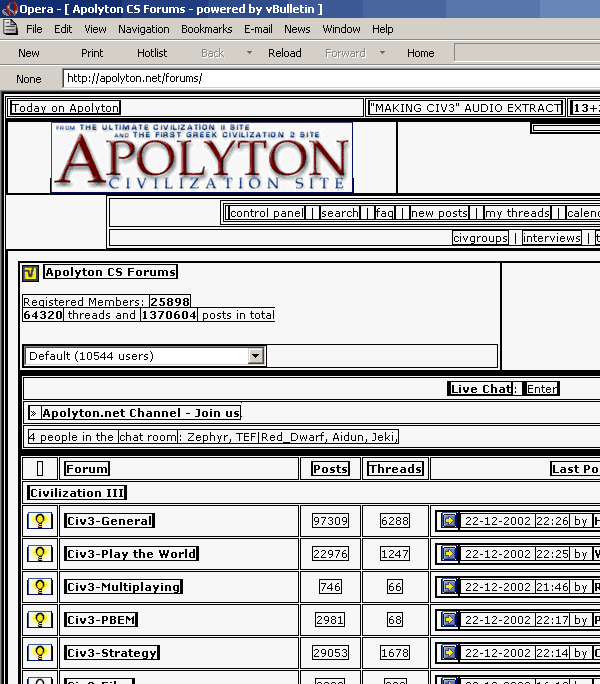Expand the Back button history arrow
Image resolution: width=600 pixels, height=684 pixels.
249,53
